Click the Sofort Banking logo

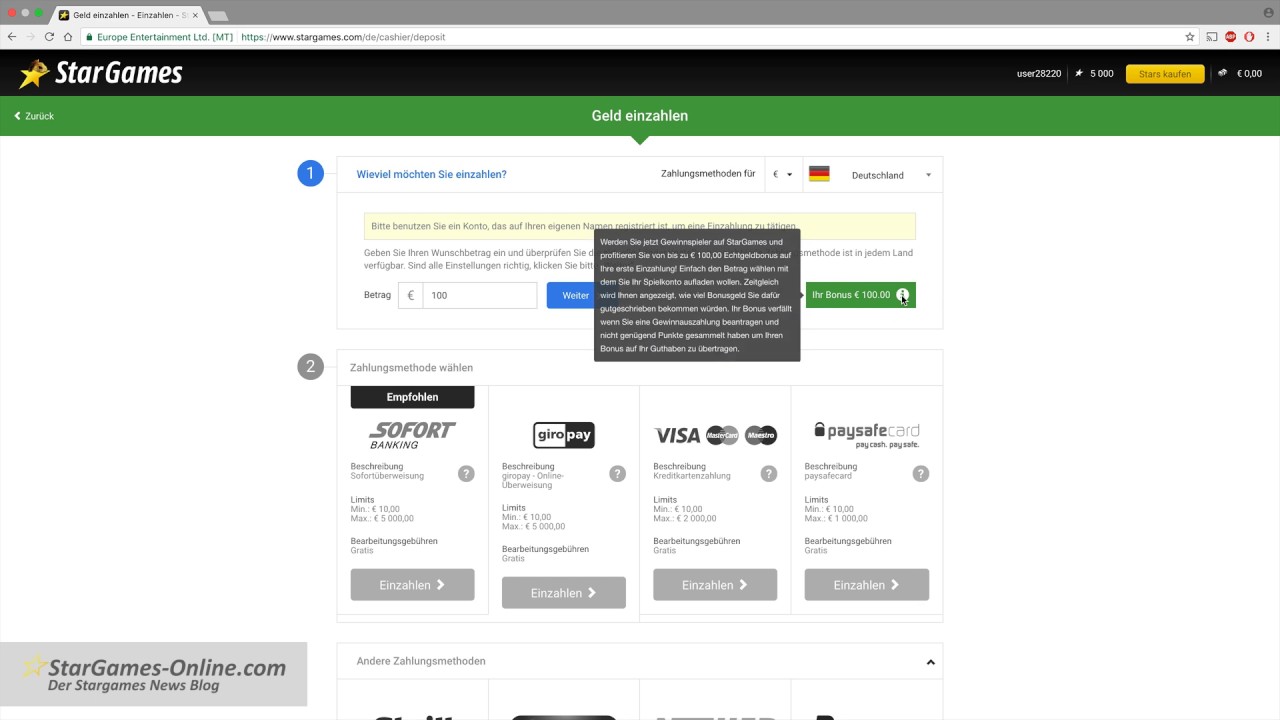tap(412, 434)
